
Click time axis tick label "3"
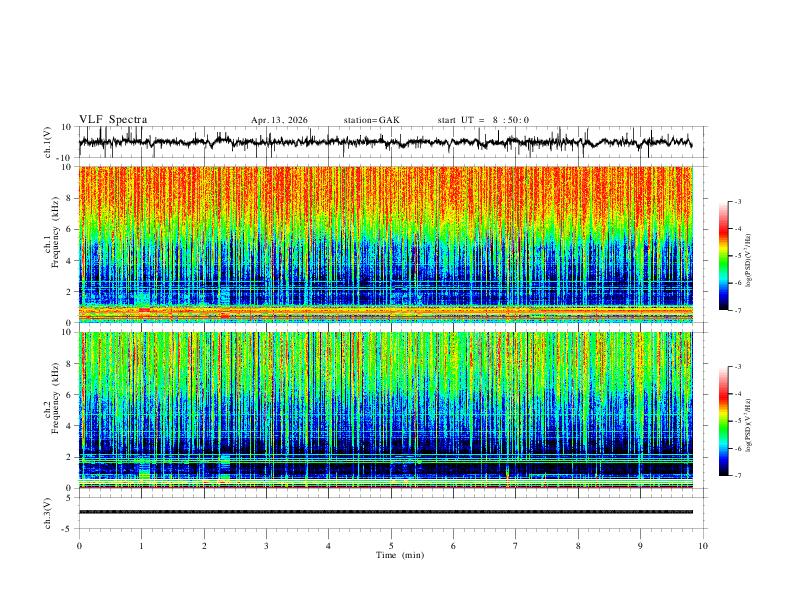pos(266,546)
